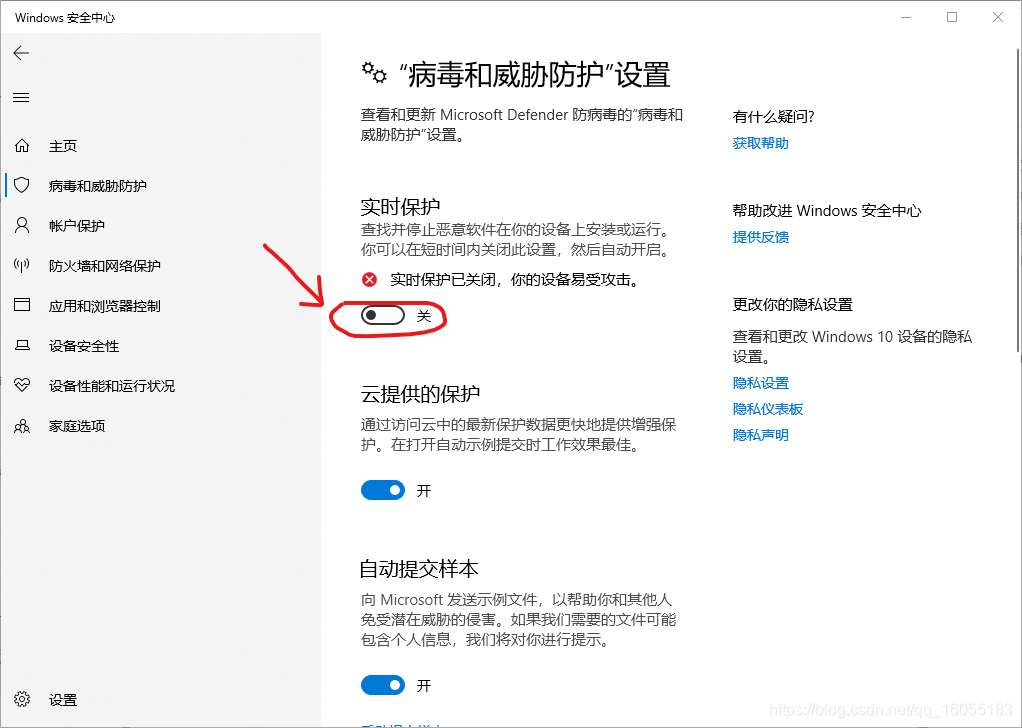The width and height of the screenshot is (1022, 728).
Task: Click the heart icon for 设备性能和运行状况
Action: point(22,385)
